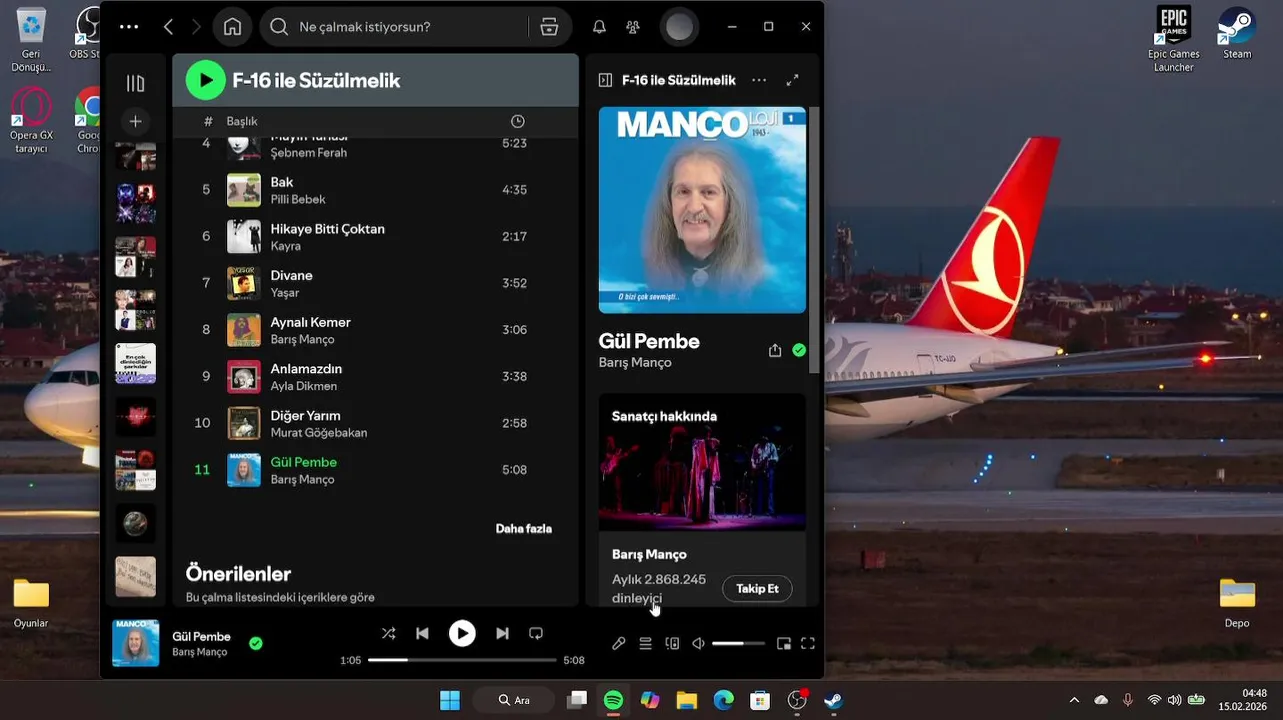Click the Mançoloji album cover art
Image resolution: width=1283 pixels, height=720 pixels.
point(702,210)
